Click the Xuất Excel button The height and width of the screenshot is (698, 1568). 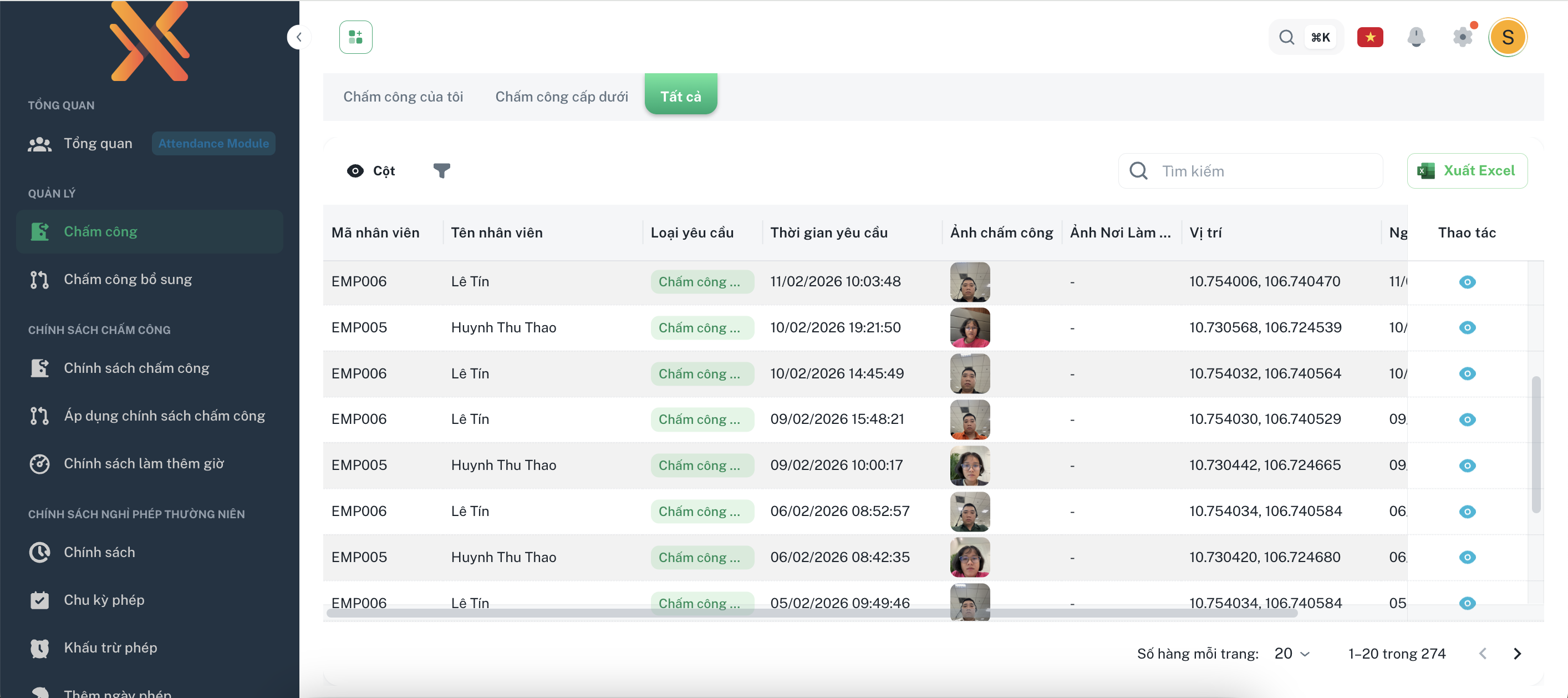(x=1467, y=170)
